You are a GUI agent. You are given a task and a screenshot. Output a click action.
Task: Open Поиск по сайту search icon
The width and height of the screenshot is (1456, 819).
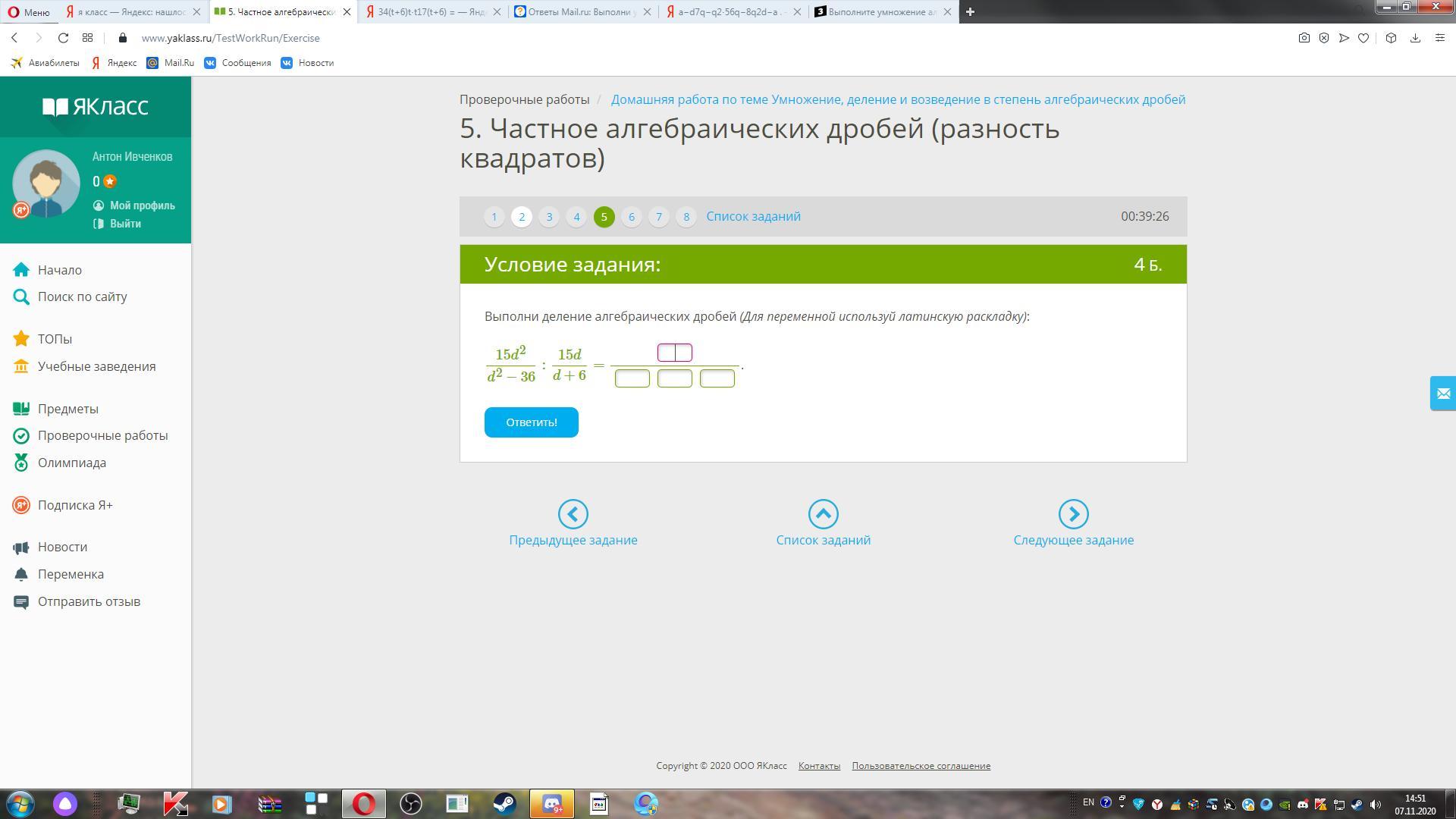pyautogui.click(x=21, y=297)
